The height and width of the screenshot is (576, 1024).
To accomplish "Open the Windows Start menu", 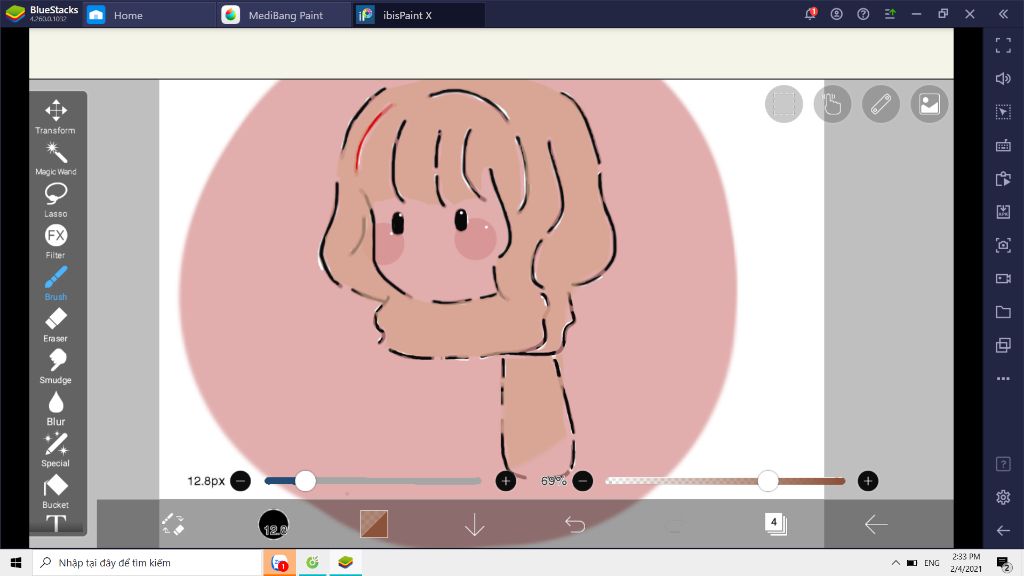I will pyautogui.click(x=16, y=562).
